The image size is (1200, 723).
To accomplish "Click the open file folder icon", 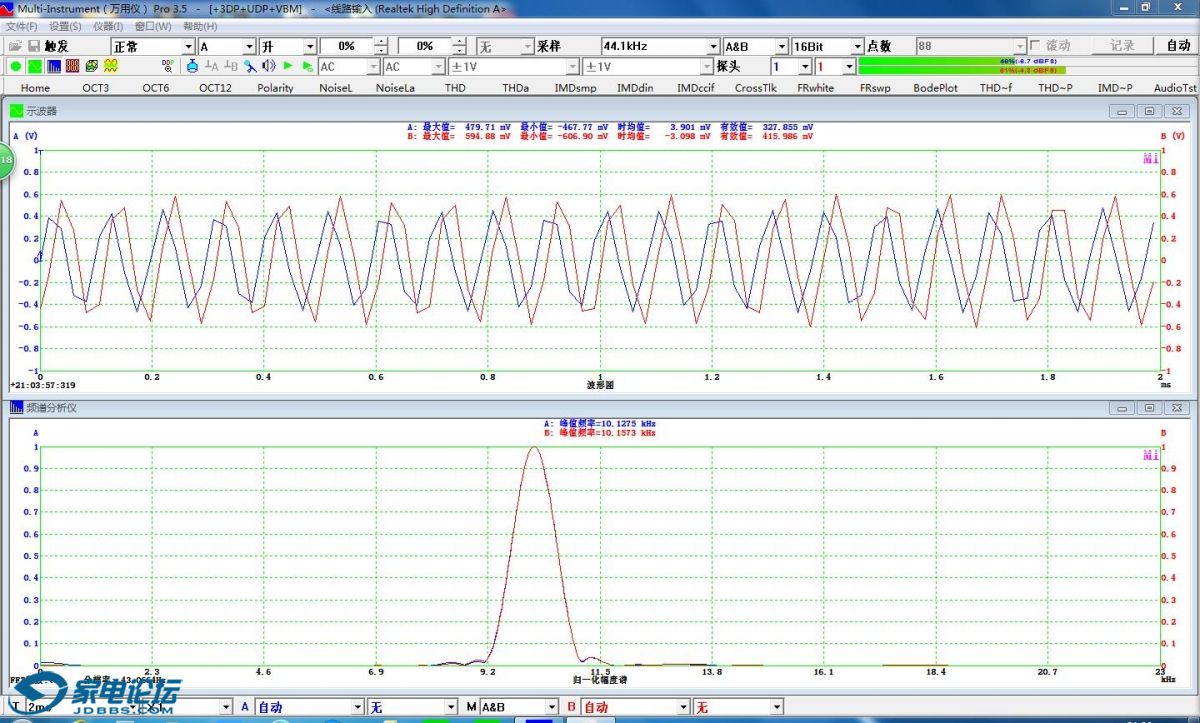I will tap(15, 46).
